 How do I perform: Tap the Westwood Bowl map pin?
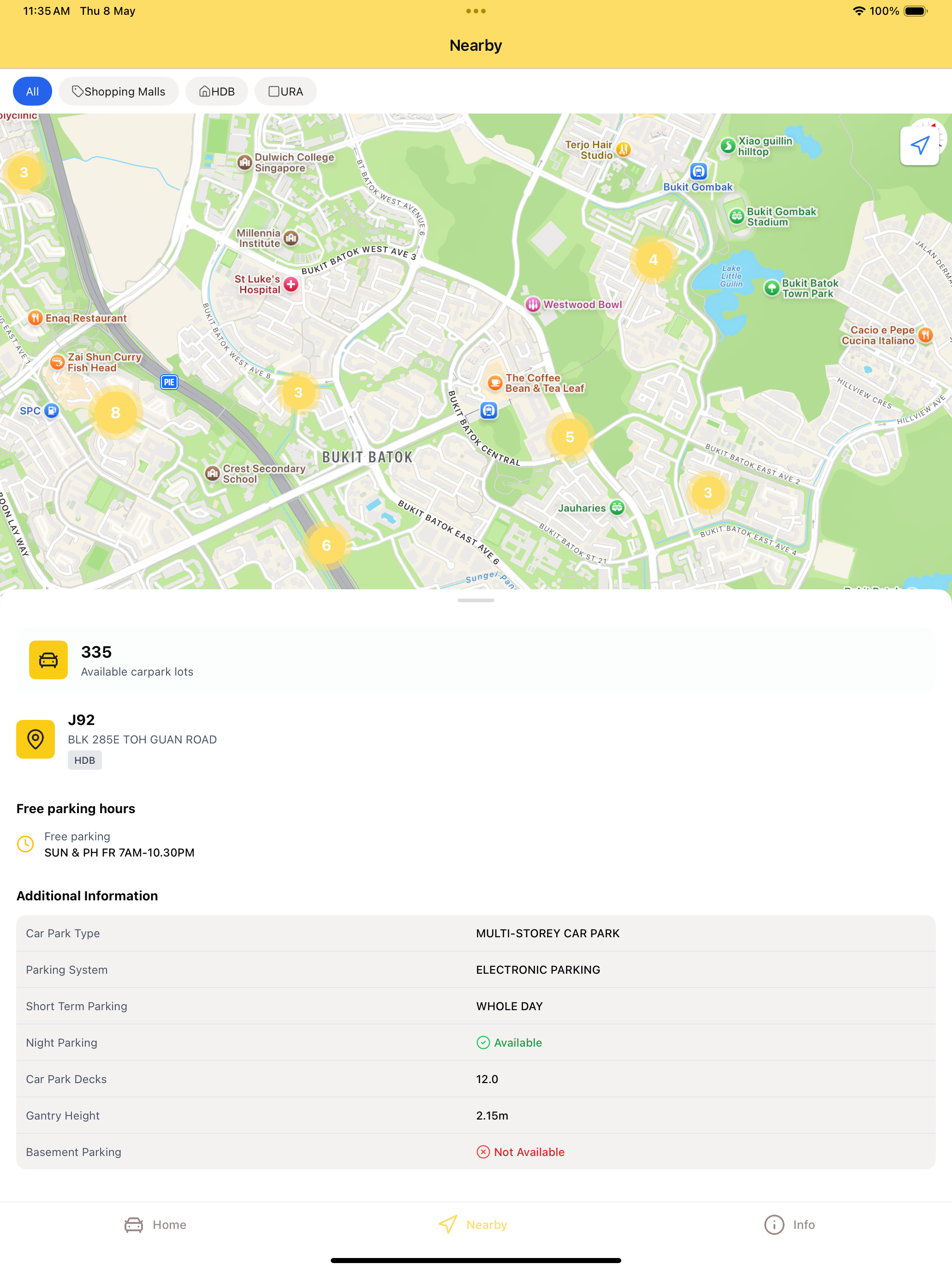tap(533, 304)
